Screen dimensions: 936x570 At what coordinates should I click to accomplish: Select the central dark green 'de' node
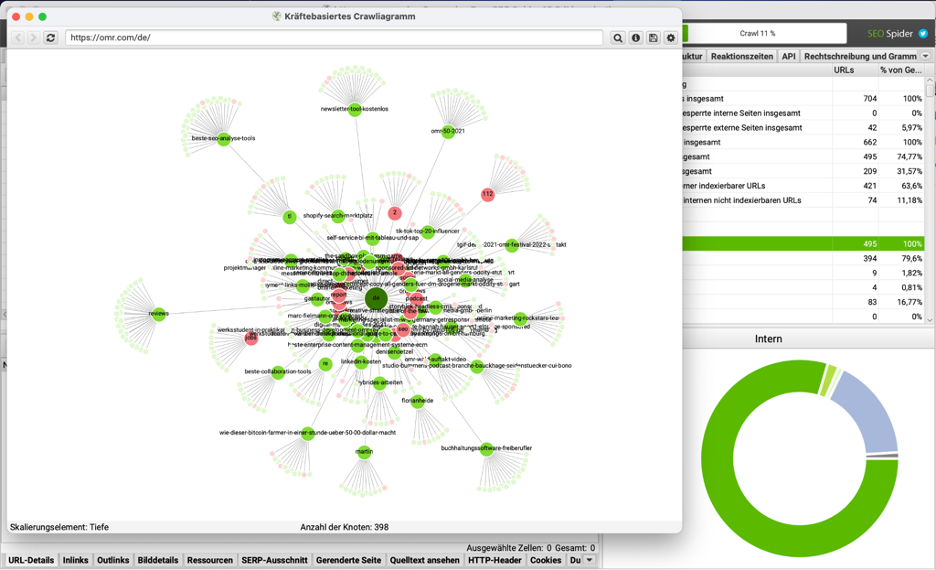pos(376,298)
